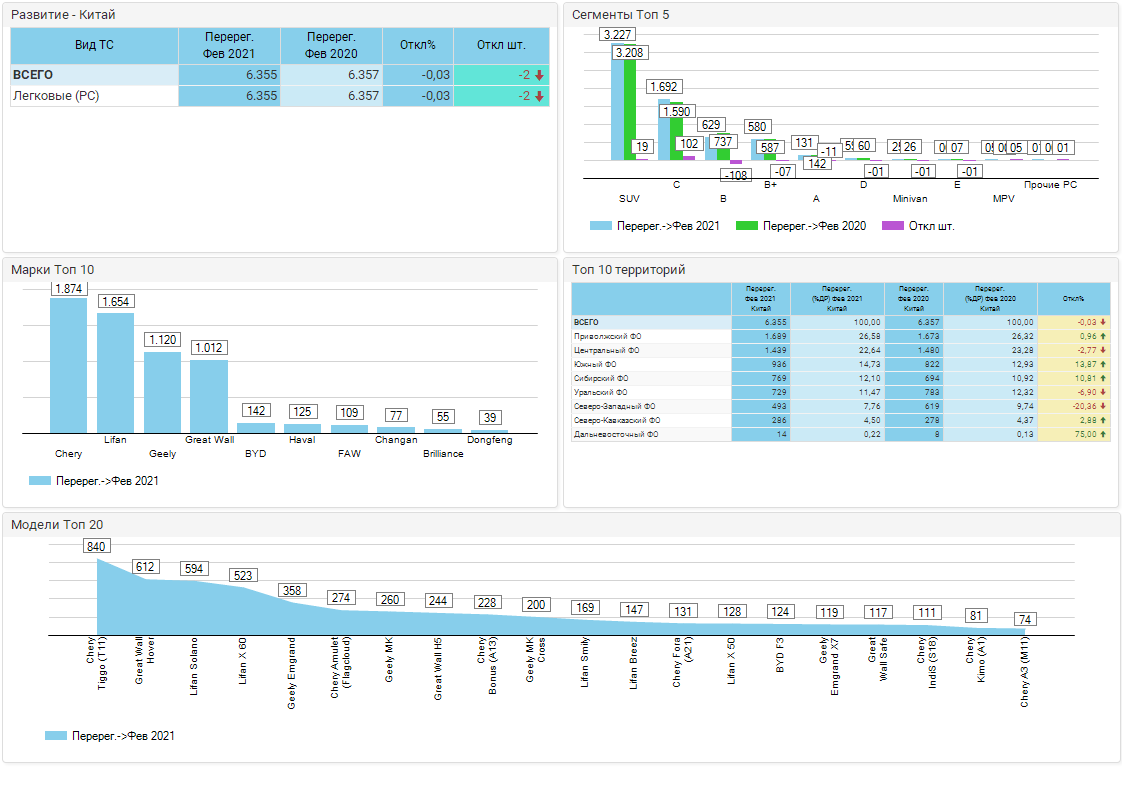Sort by Откл шт. column header

coord(501,45)
